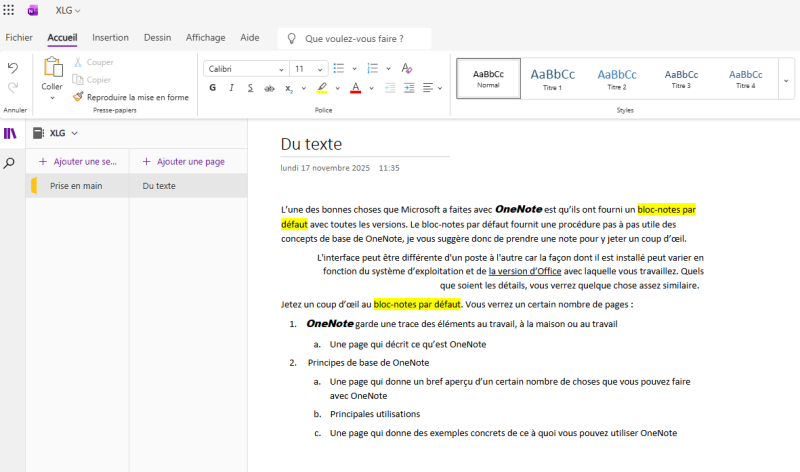The width and height of the screenshot is (800, 472).
Task: Click Ajouter une page
Action: (x=184, y=161)
